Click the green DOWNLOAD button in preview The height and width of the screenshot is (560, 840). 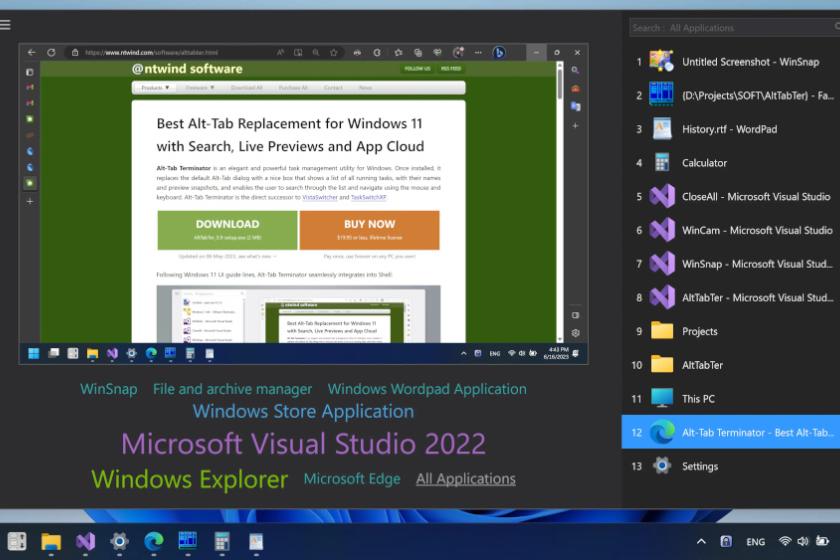(x=227, y=230)
